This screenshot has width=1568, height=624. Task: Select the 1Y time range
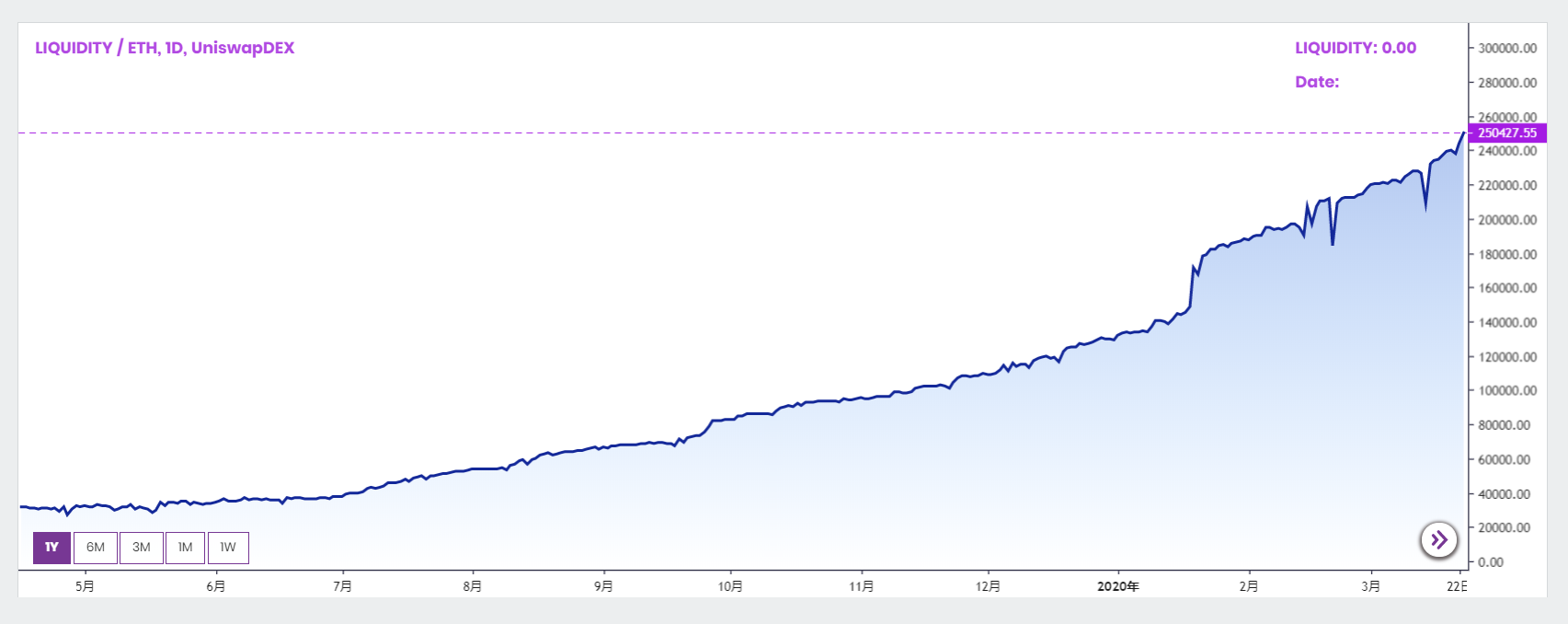[x=52, y=548]
